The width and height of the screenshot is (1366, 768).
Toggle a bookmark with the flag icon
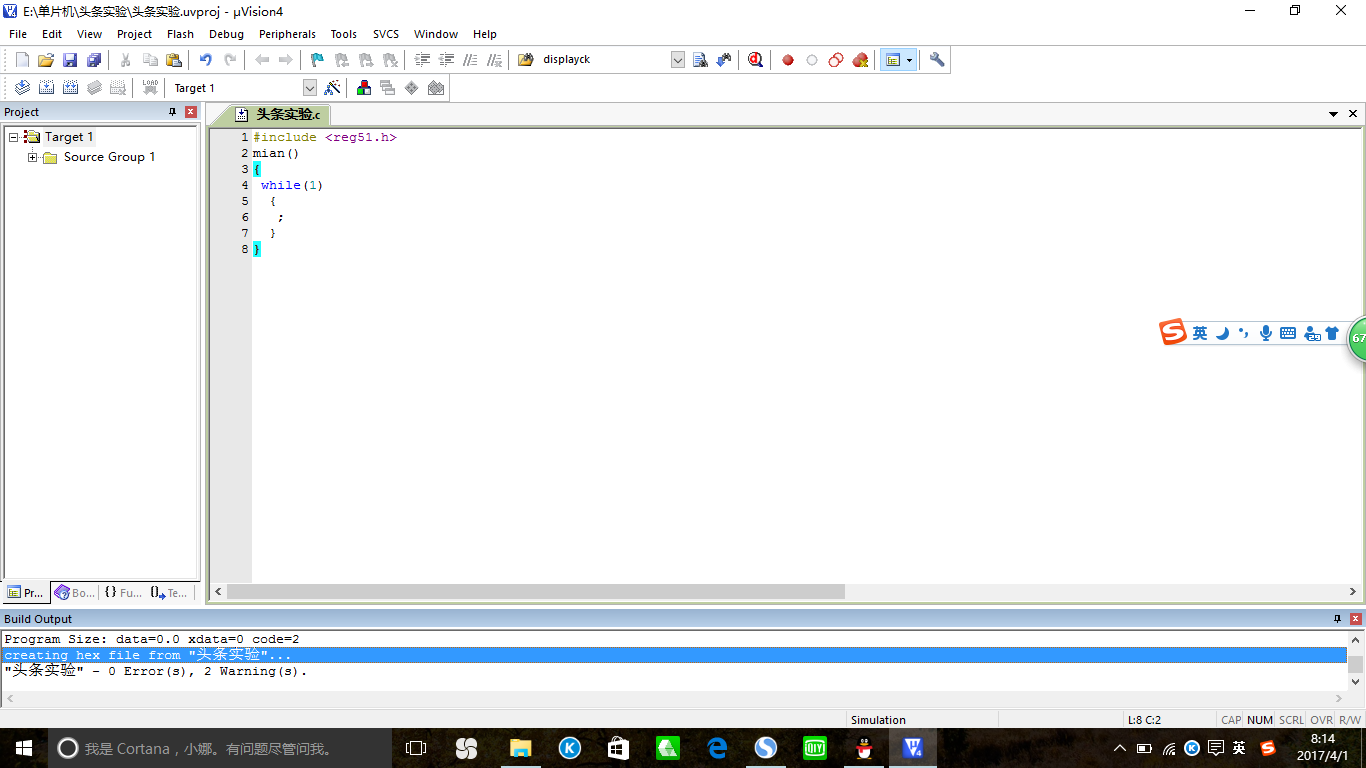(317, 60)
